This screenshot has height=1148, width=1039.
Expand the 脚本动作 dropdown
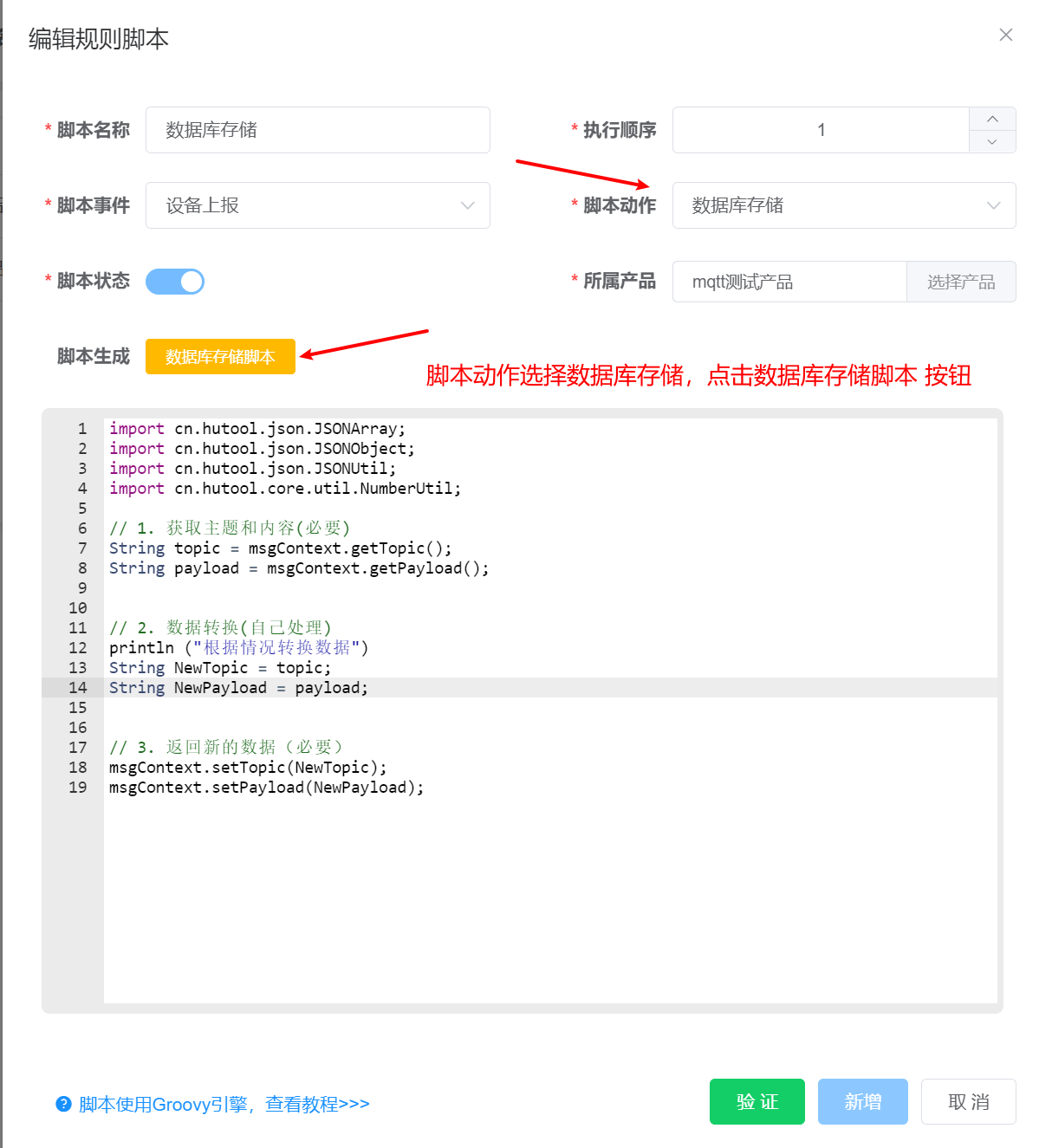[843, 205]
